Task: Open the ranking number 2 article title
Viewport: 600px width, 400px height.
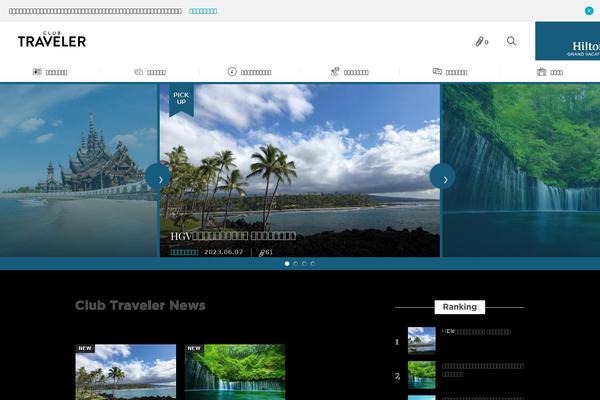Action: point(483,370)
